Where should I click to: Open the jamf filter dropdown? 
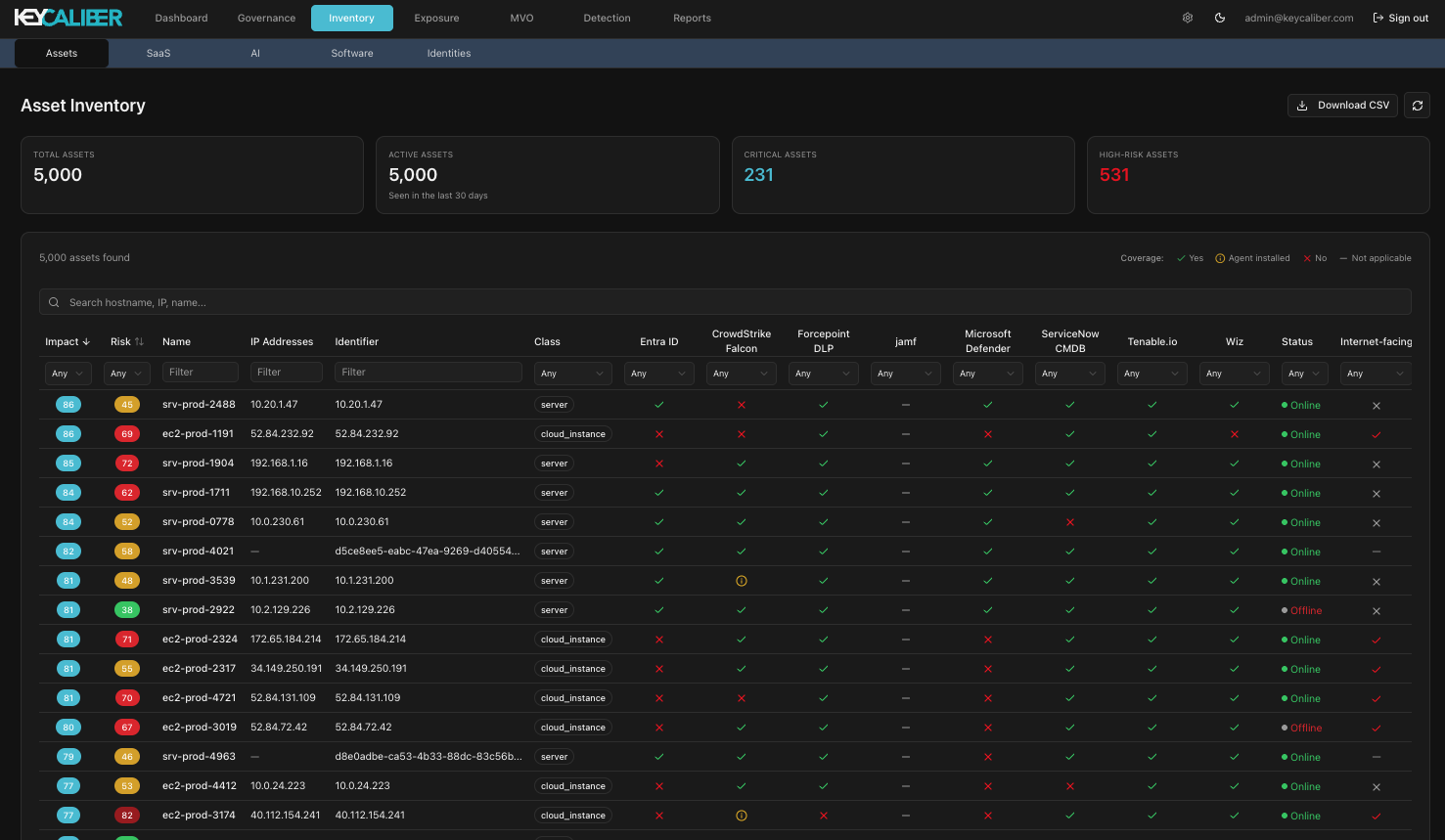906,374
